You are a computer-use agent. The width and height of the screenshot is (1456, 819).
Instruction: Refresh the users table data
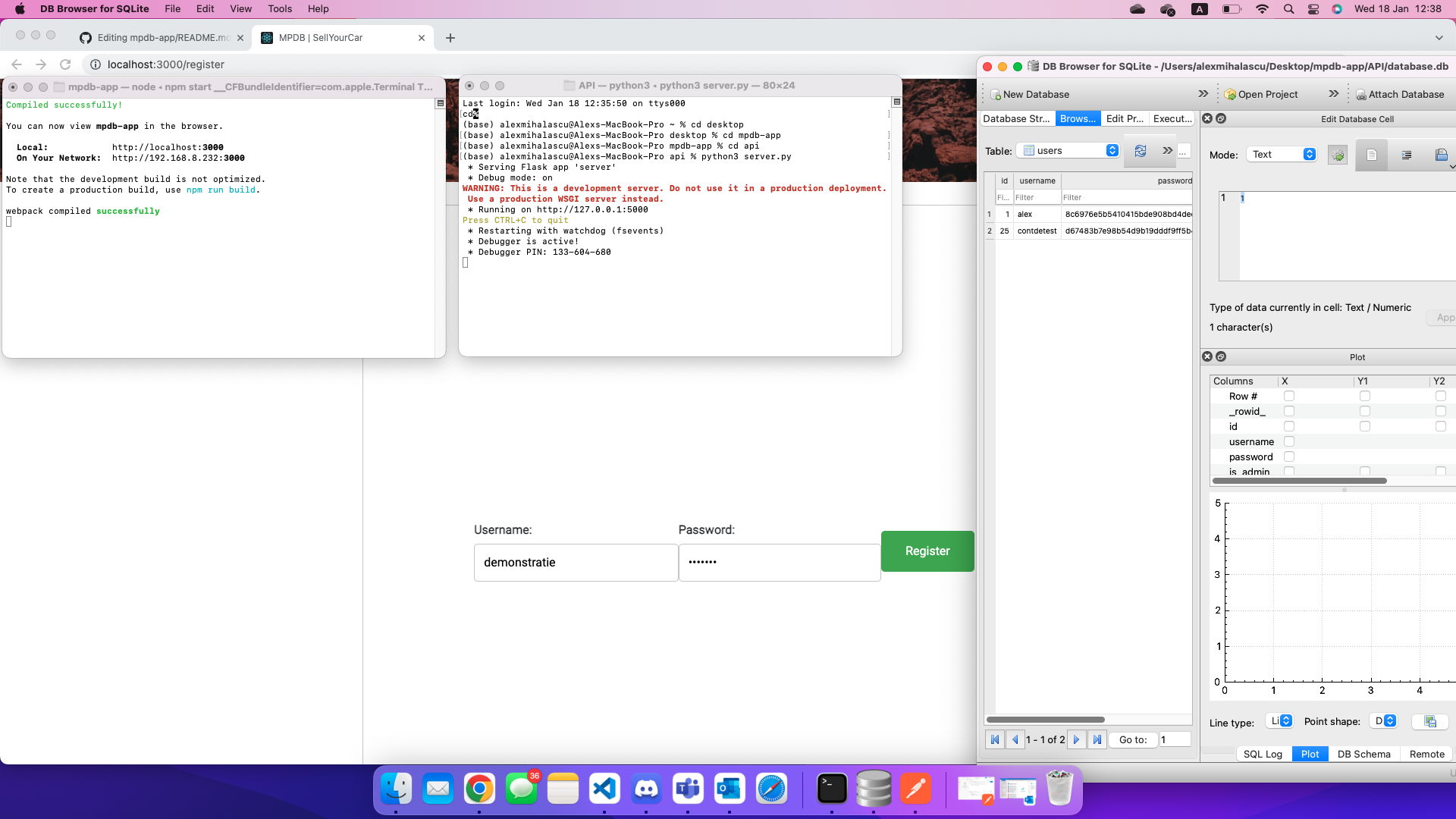click(x=1141, y=151)
